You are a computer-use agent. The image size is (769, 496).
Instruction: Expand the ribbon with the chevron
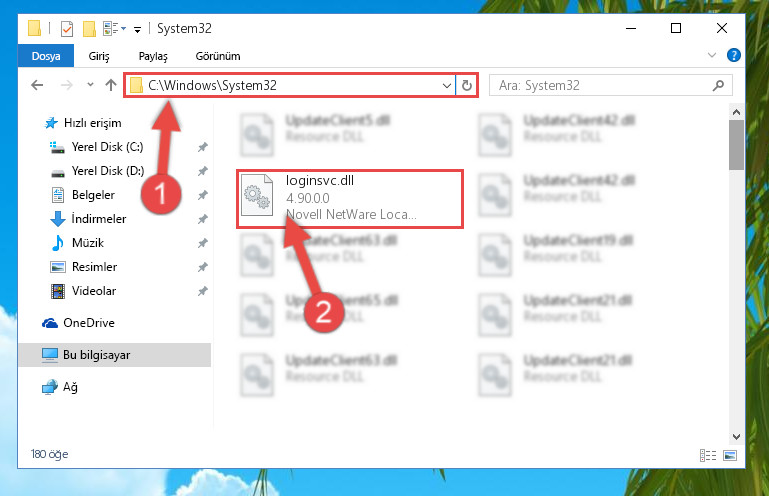click(713, 56)
